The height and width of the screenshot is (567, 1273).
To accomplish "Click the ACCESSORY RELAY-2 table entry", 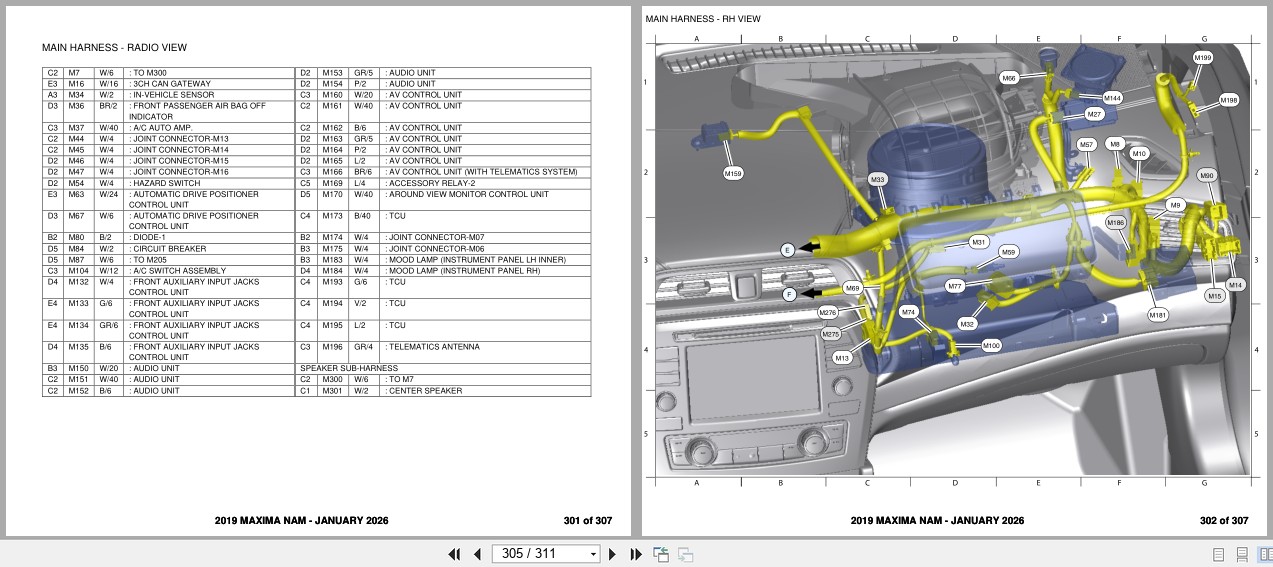I will coord(431,183).
